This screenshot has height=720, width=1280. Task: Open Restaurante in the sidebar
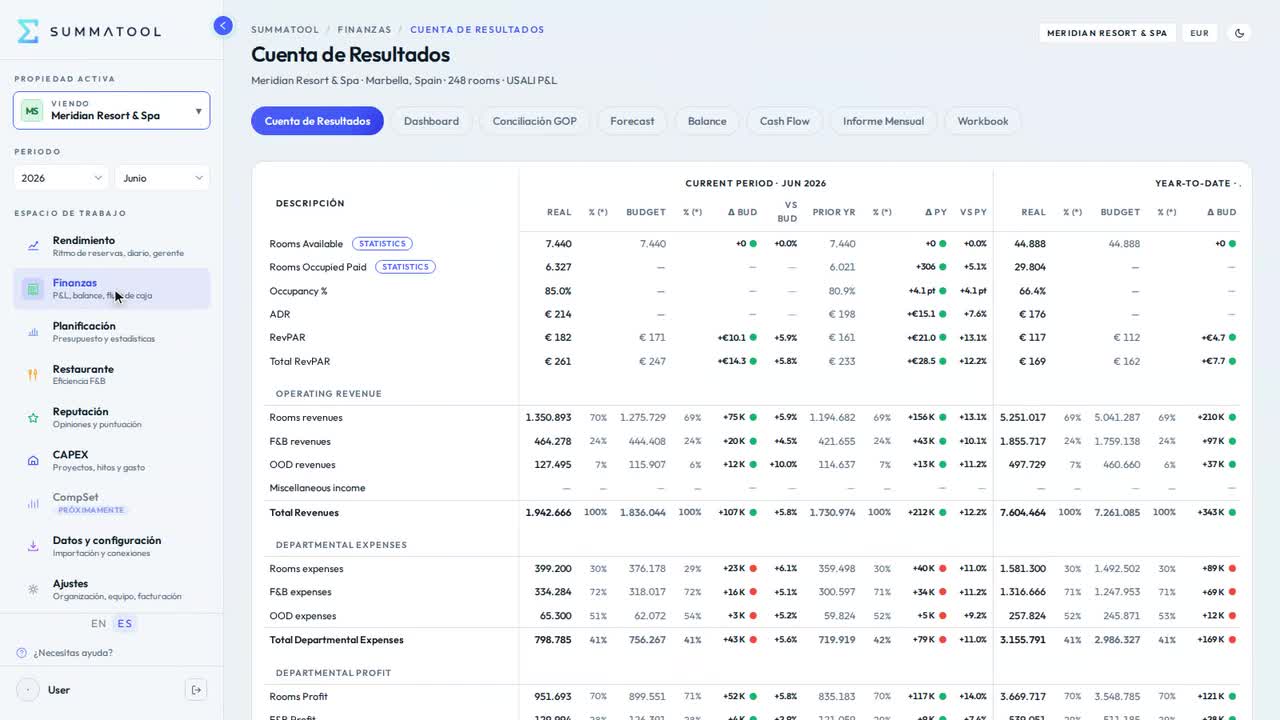pos(112,375)
